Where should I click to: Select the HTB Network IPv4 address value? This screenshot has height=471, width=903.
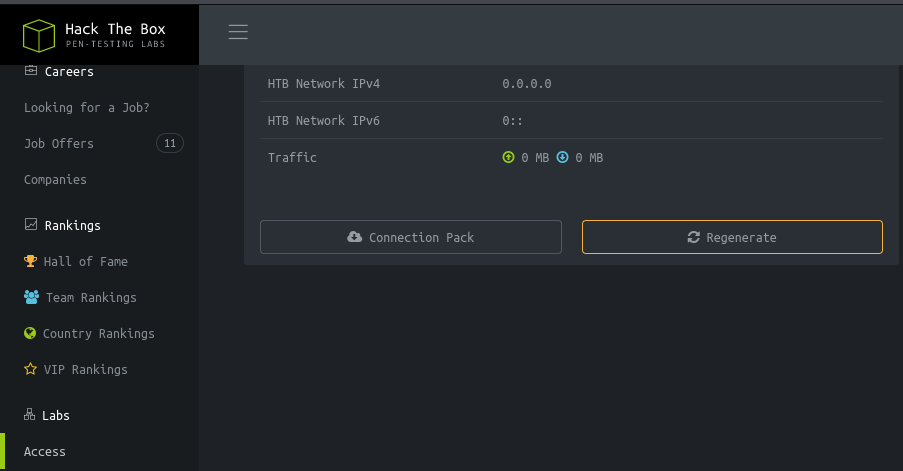(x=527, y=84)
